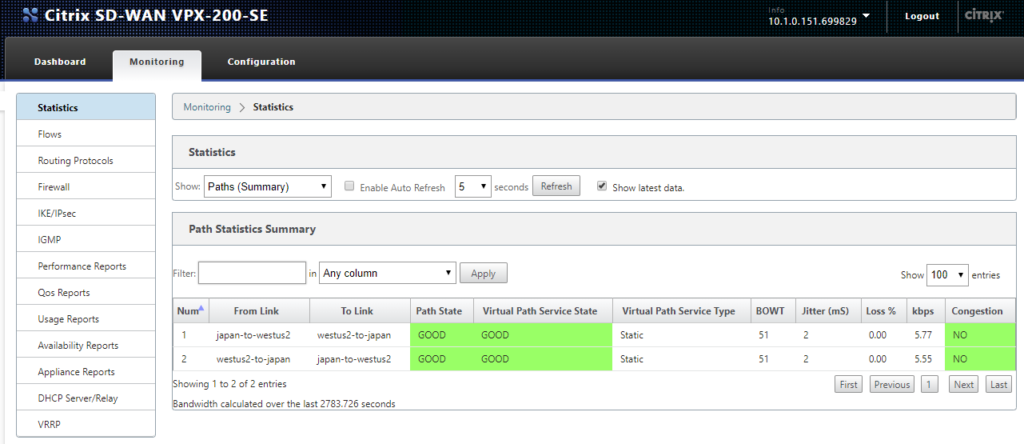Open Routing Protocols in the sidebar
The image size is (1024, 444).
click(x=86, y=160)
